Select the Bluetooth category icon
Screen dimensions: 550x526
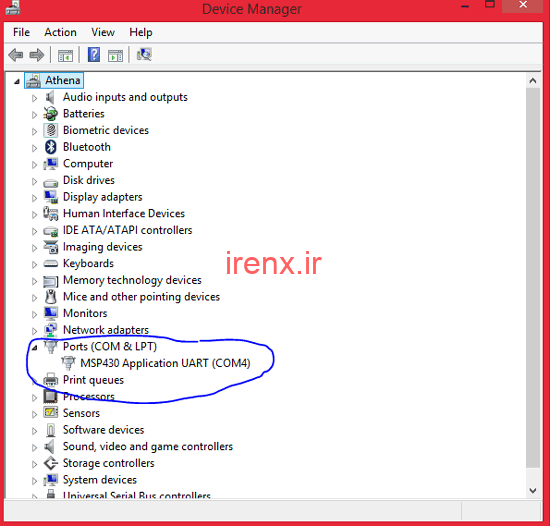[x=51, y=147]
